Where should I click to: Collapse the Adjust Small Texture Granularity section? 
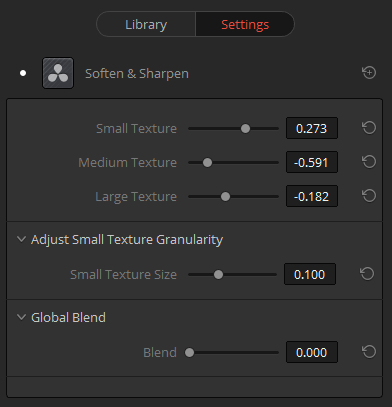coord(21,239)
